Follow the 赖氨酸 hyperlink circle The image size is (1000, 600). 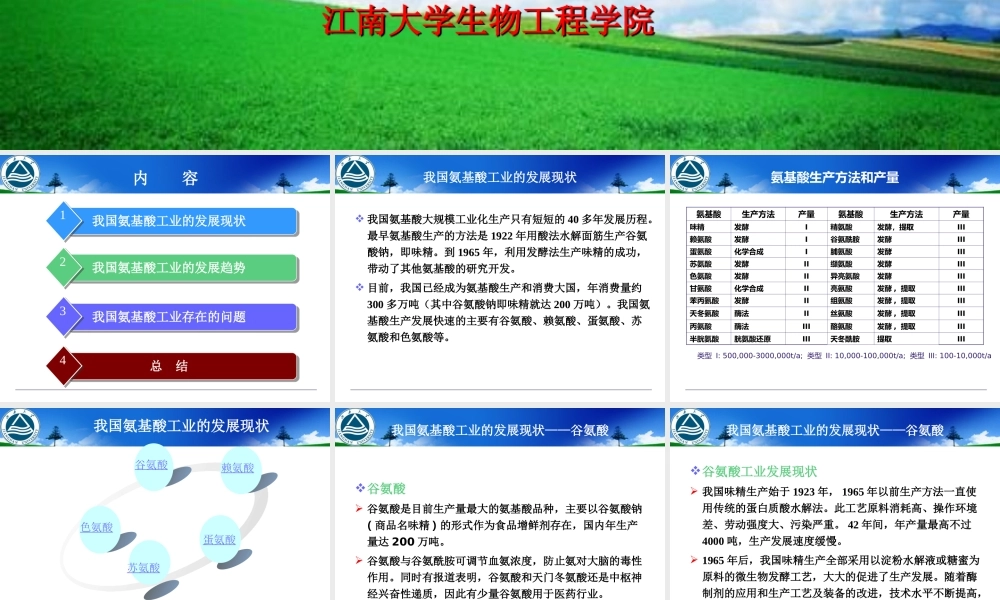tap(238, 468)
